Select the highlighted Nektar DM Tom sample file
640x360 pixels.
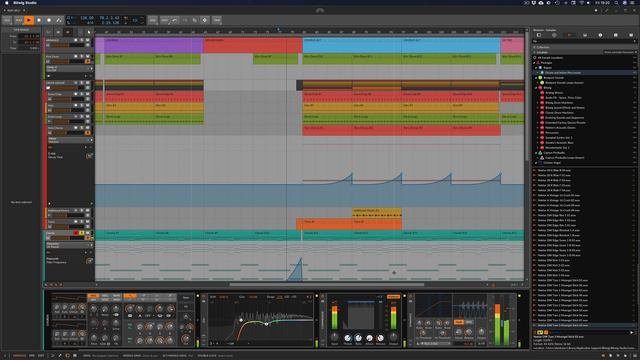click(x=584, y=325)
